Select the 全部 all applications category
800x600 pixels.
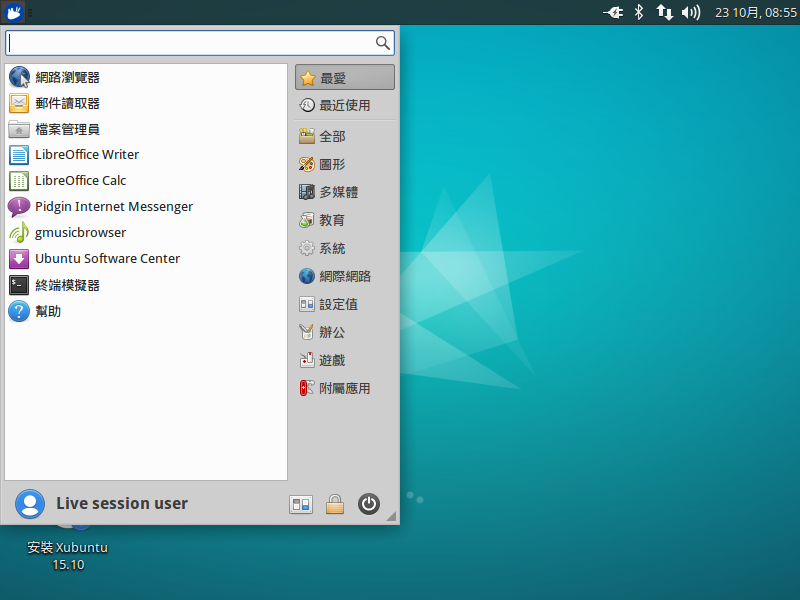pos(345,136)
